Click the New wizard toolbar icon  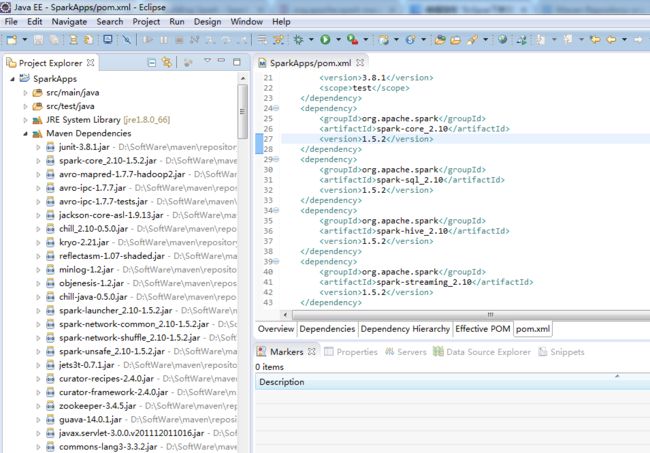pyautogui.click(x=12, y=40)
